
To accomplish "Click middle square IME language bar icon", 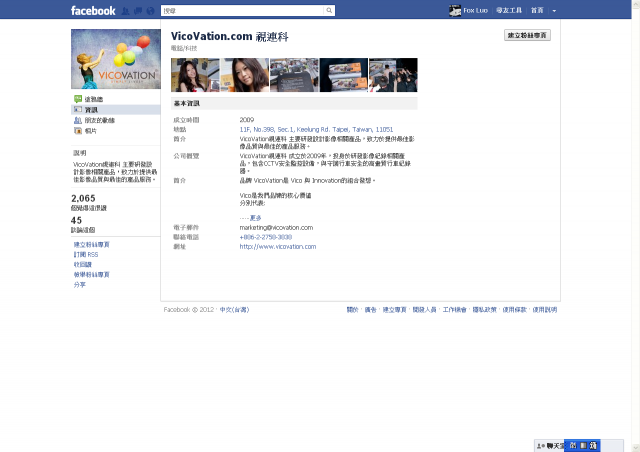I will 583,445.
